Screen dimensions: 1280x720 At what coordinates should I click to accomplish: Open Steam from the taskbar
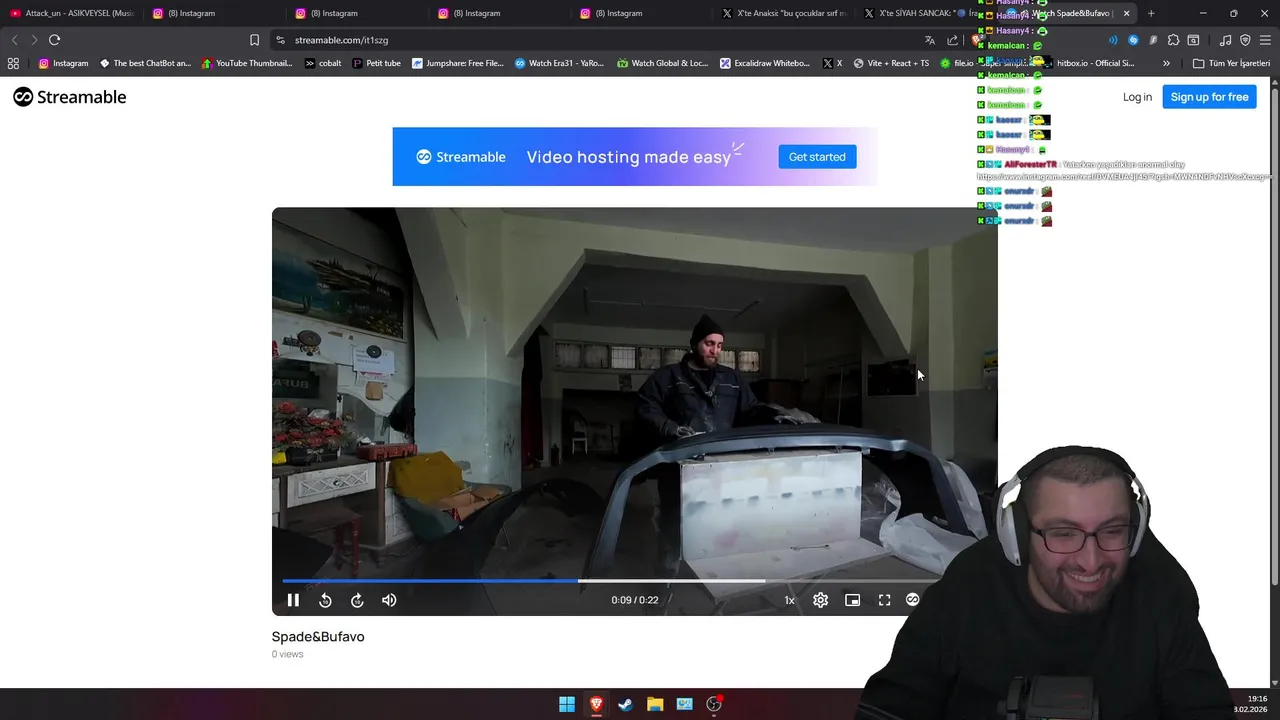coord(625,704)
